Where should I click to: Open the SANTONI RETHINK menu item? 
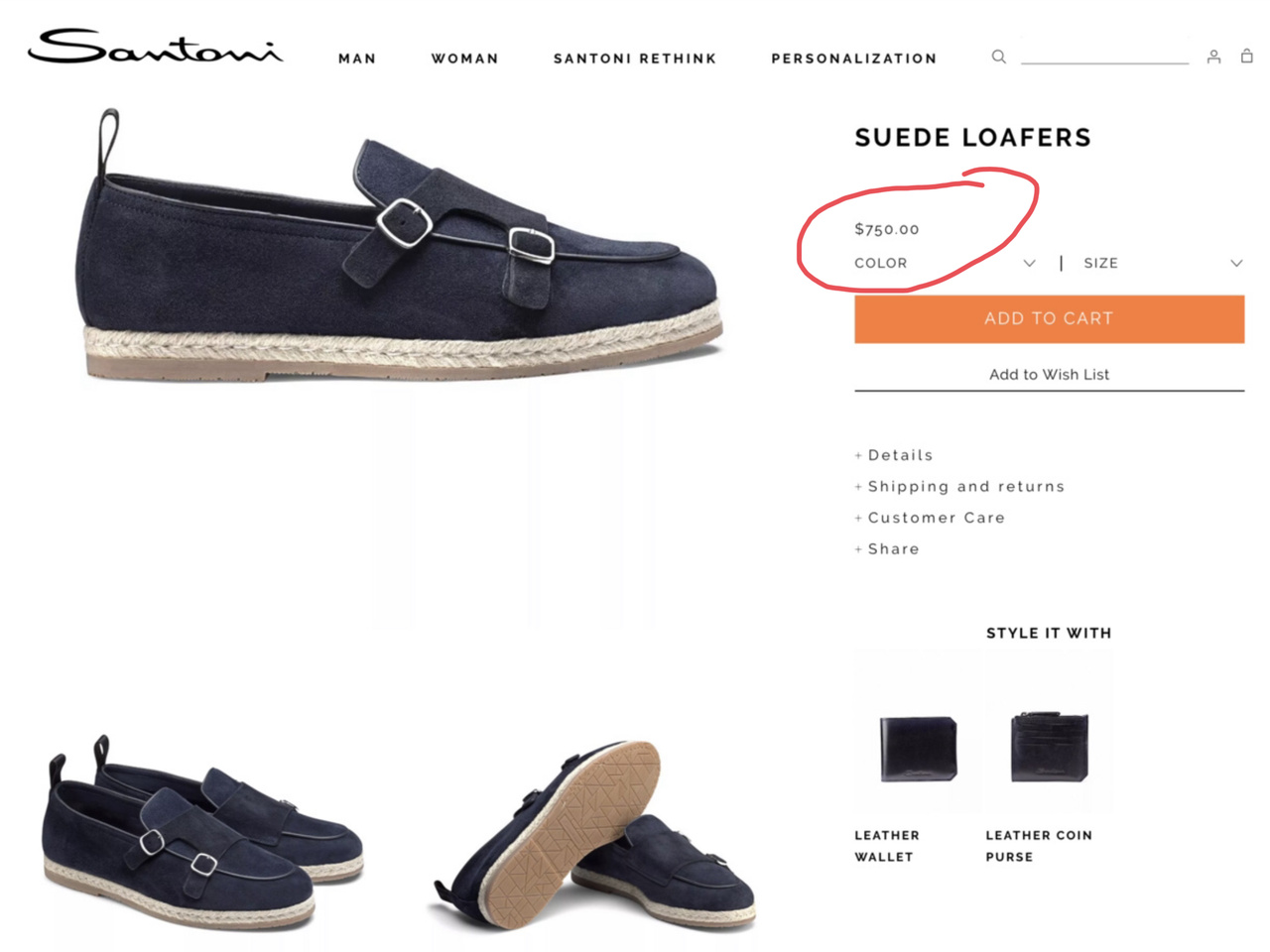point(635,59)
